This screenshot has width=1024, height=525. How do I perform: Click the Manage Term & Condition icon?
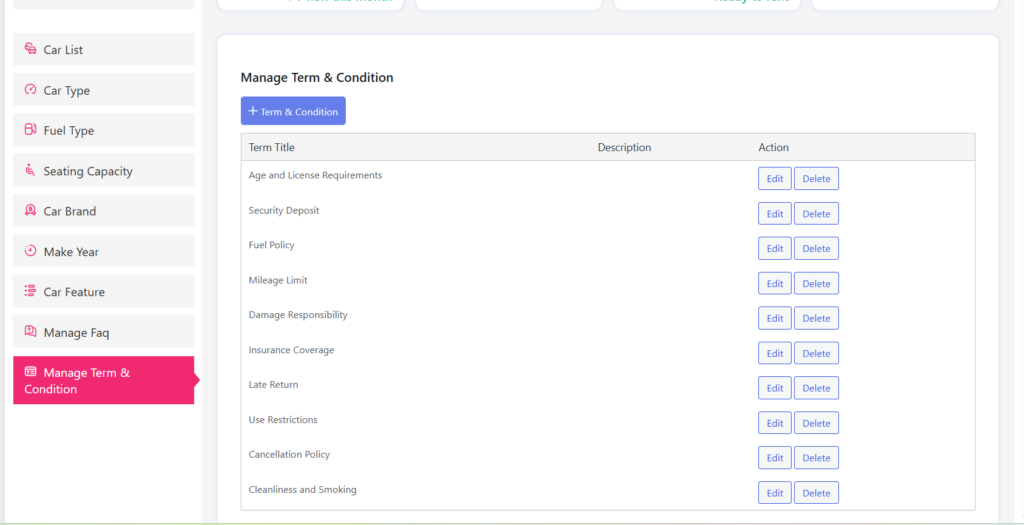(30, 372)
